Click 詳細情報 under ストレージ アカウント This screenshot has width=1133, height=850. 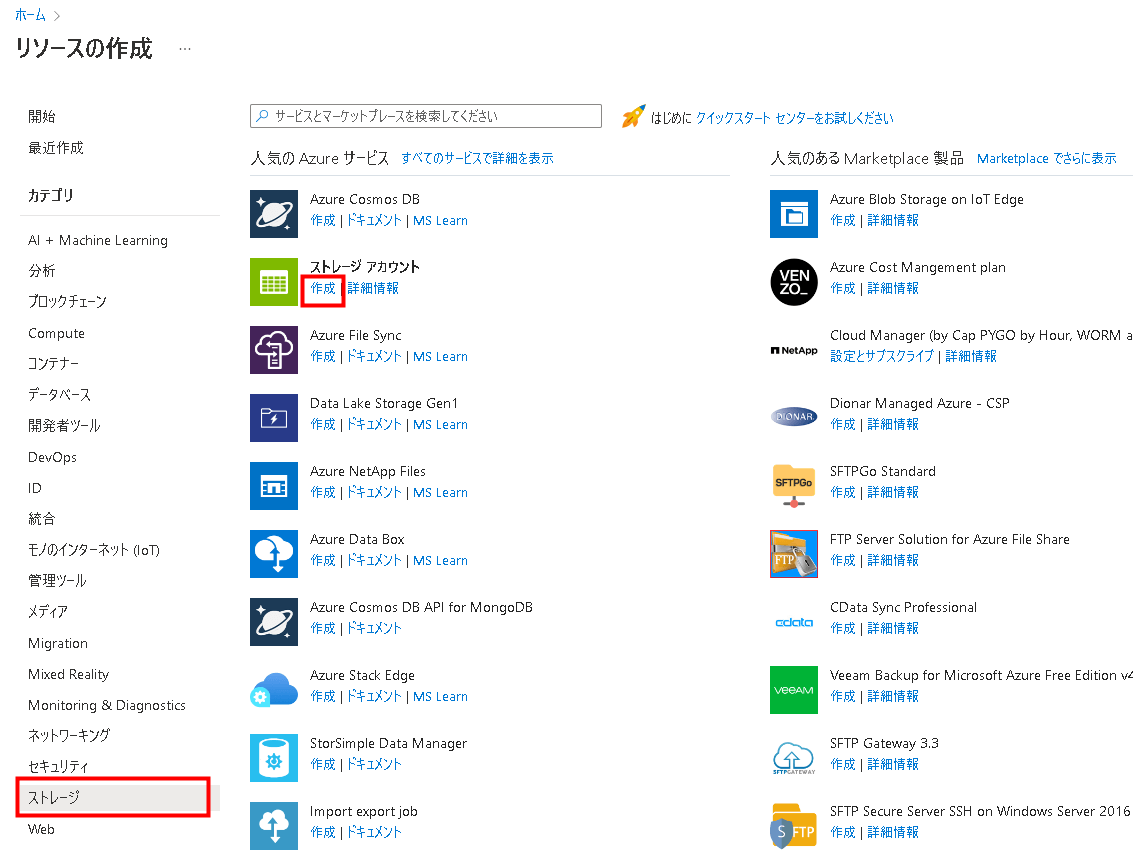(x=373, y=288)
